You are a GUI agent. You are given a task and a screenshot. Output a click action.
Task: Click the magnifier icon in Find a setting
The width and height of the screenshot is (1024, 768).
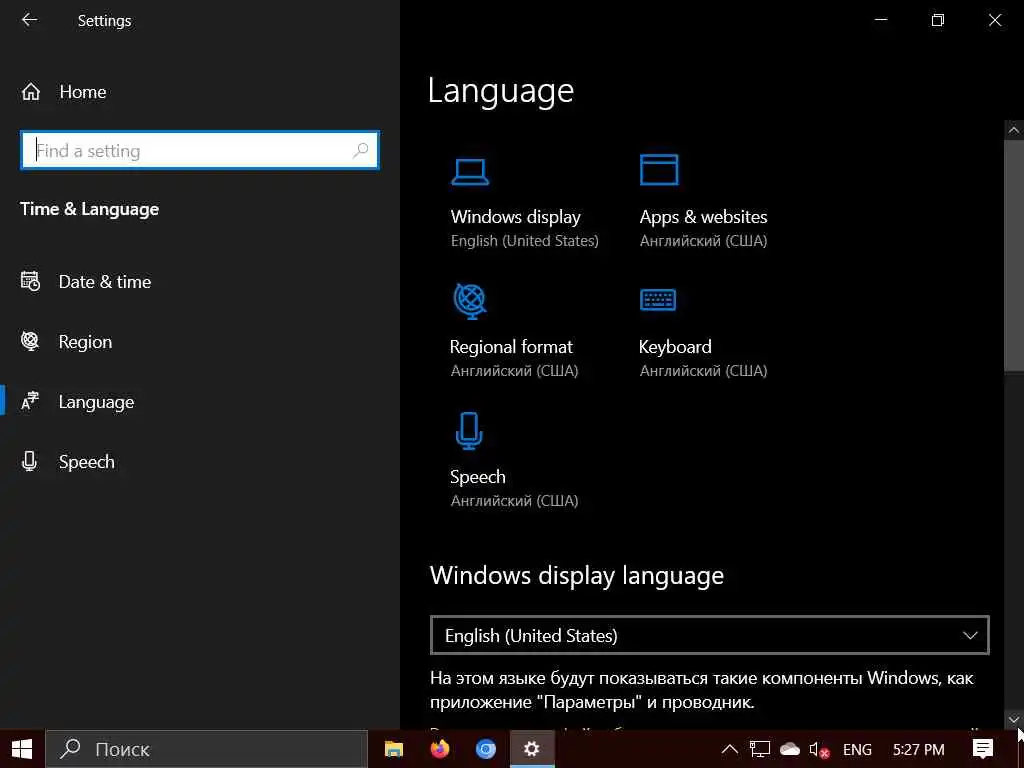360,151
